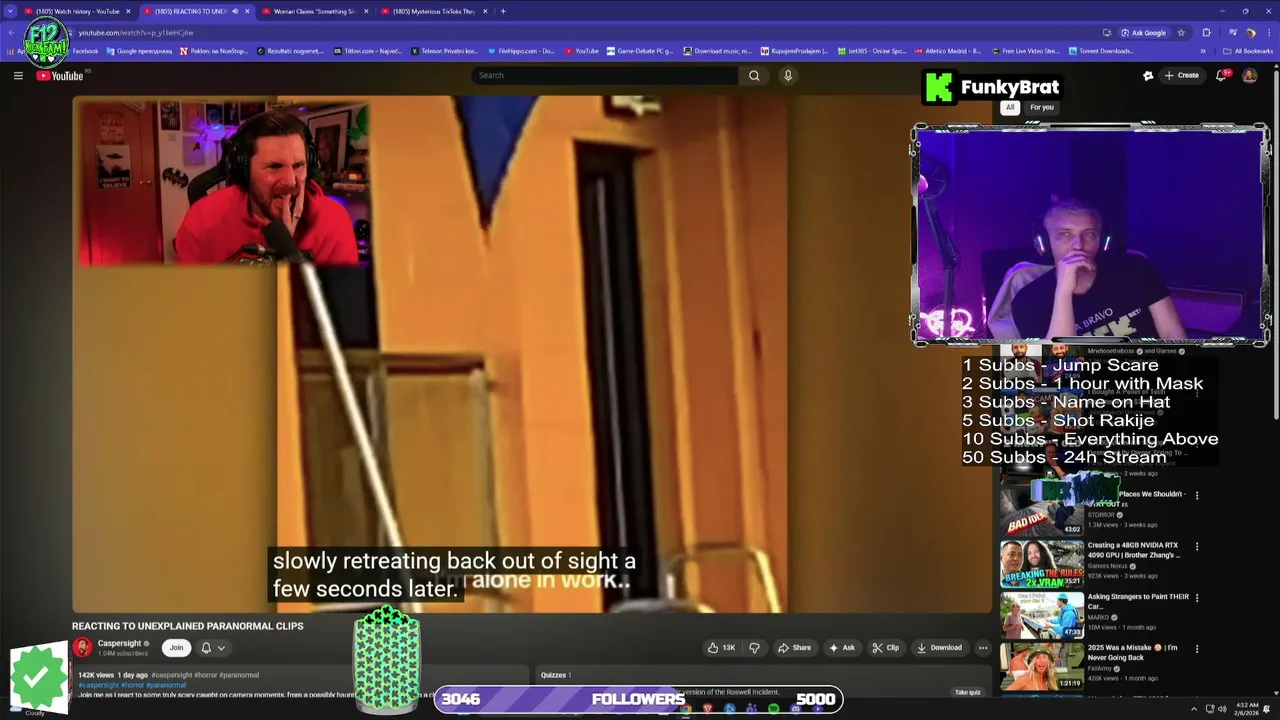Open options menu for 48GB NVIDIA RTX video
The width and height of the screenshot is (1280, 720).
click(x=1196, y=546)
